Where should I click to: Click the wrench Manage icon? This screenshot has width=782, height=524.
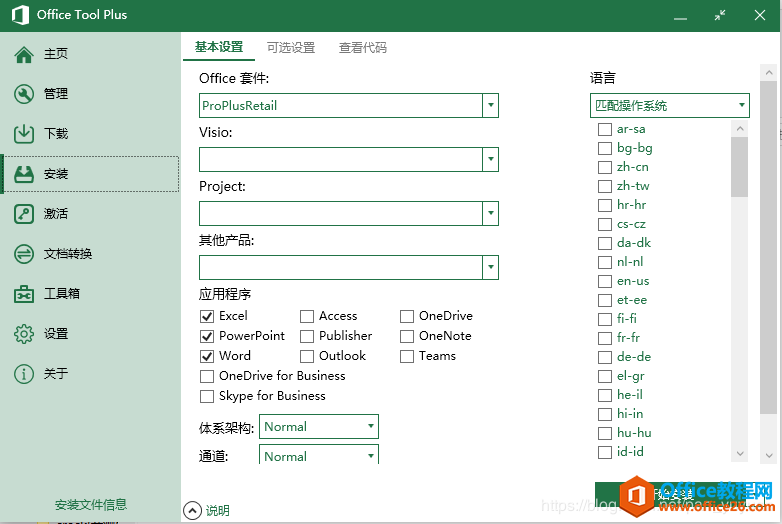point(24,94)
